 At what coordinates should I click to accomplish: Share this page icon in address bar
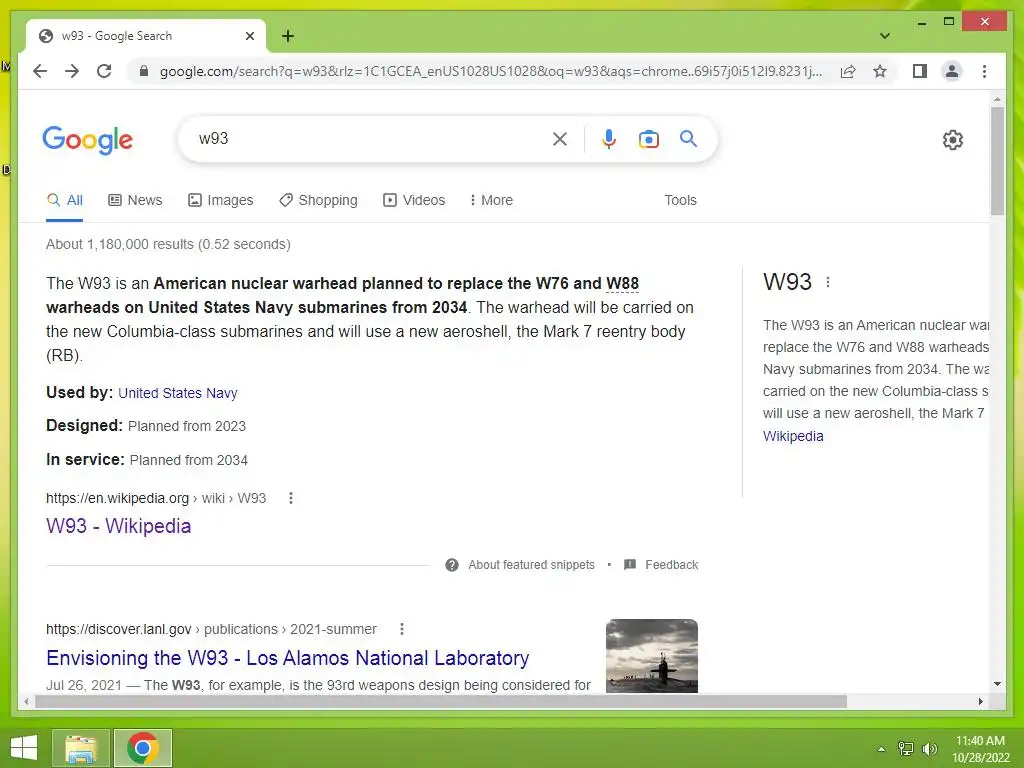tap(848, 71)
